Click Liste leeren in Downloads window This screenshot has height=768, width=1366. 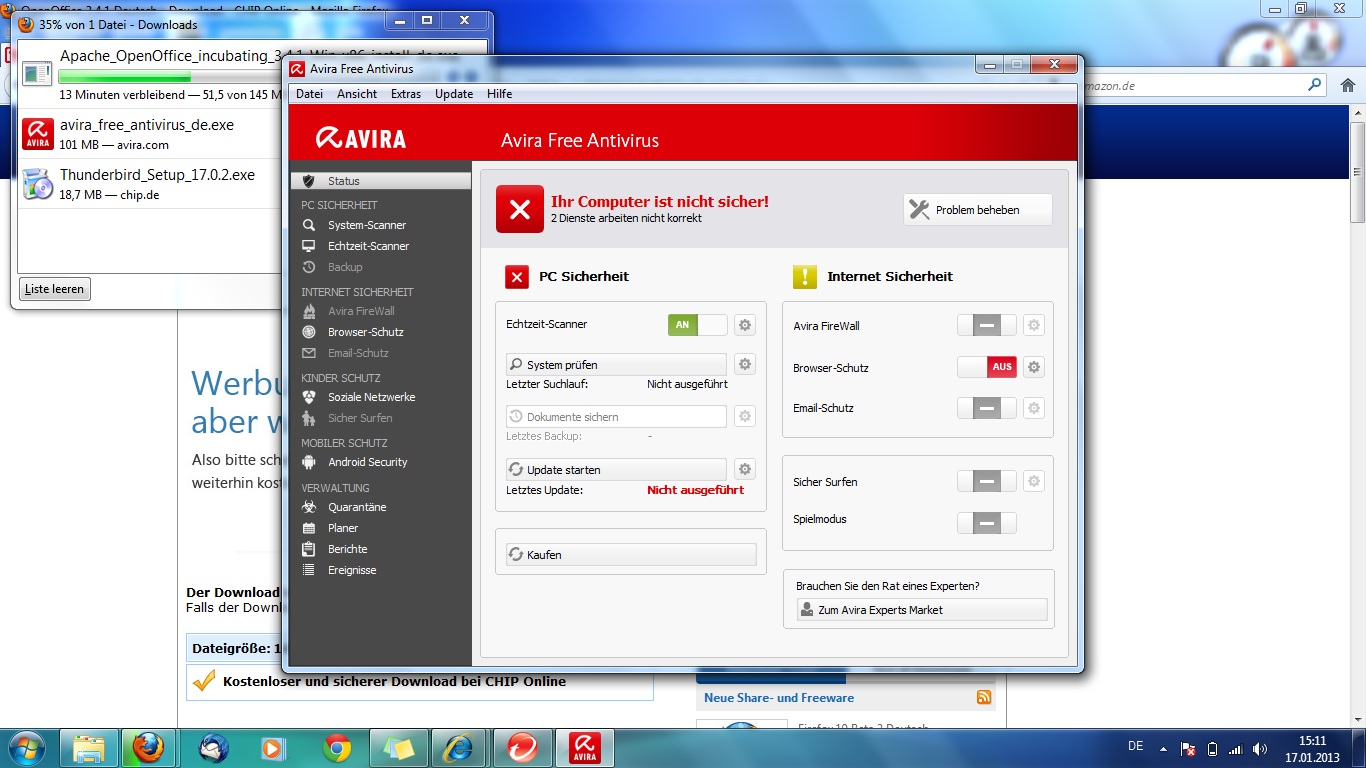tap(54, 289)
